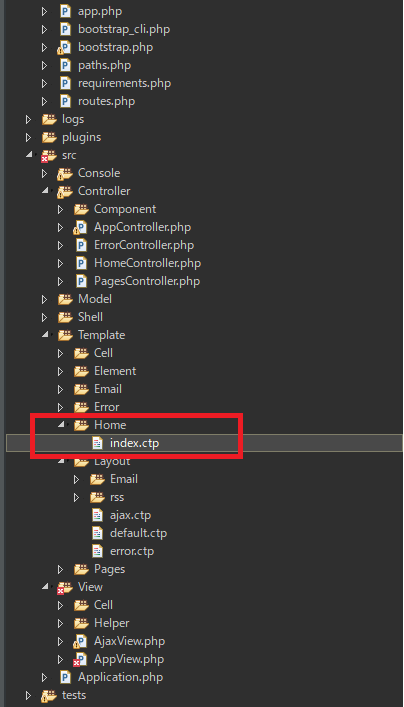Collapse the View folder arrow
Image resolution: width=404 pixels, height=707 pixels.
pos(45,587)
